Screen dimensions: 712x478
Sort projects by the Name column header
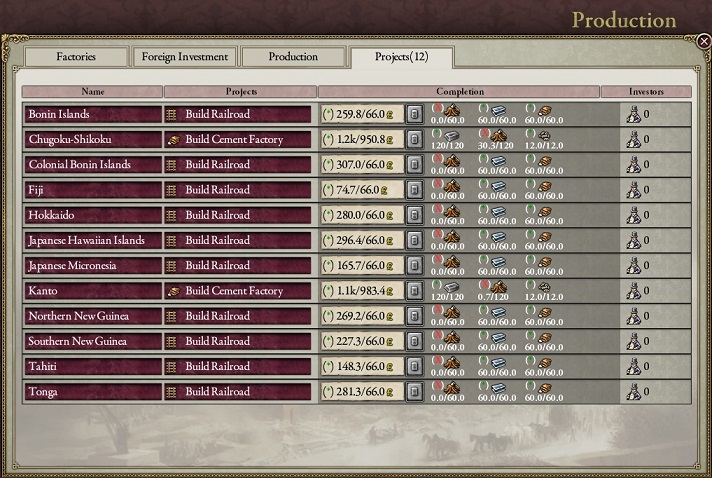tap(92, 92)
